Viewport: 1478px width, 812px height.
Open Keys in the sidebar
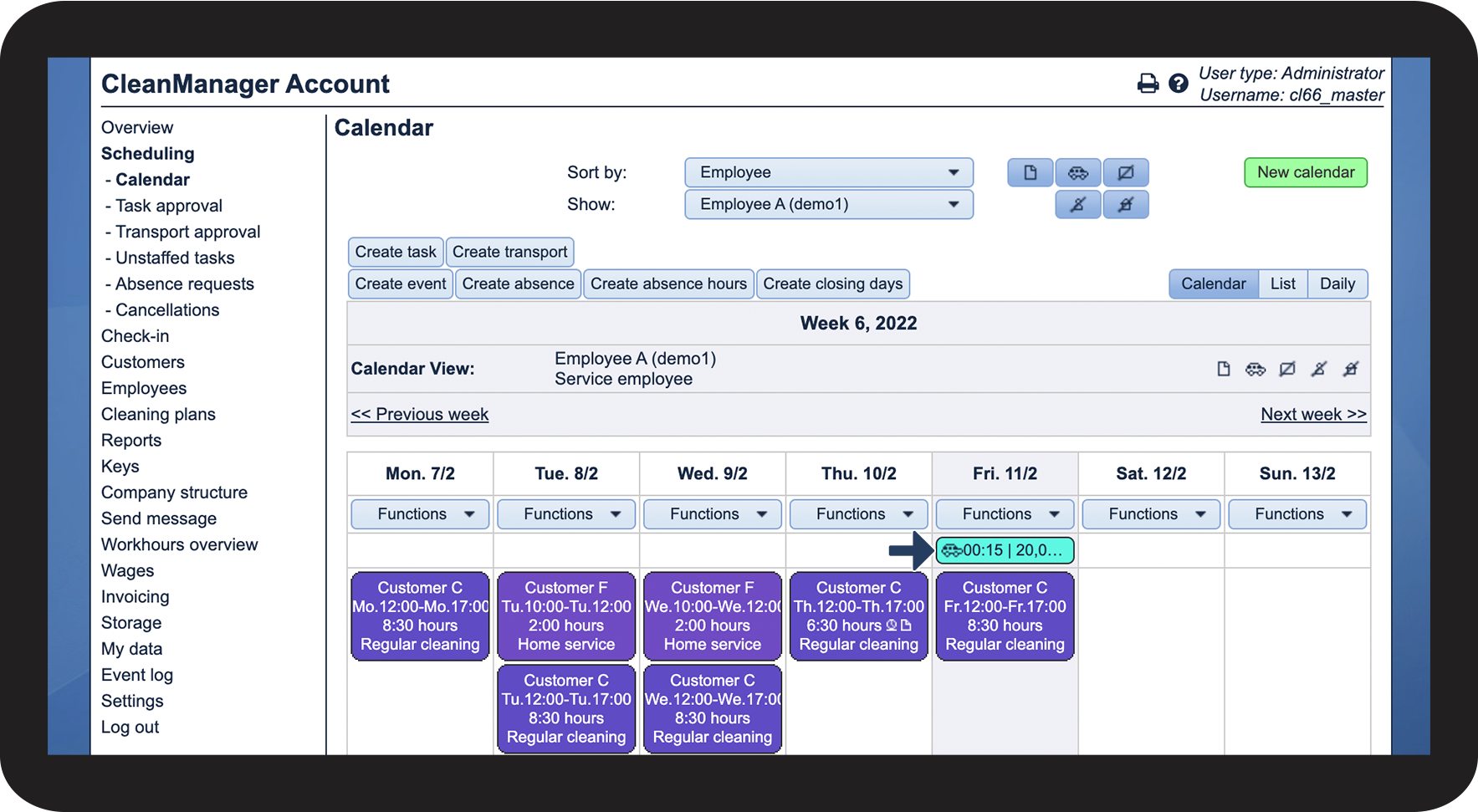pos(120,466)
